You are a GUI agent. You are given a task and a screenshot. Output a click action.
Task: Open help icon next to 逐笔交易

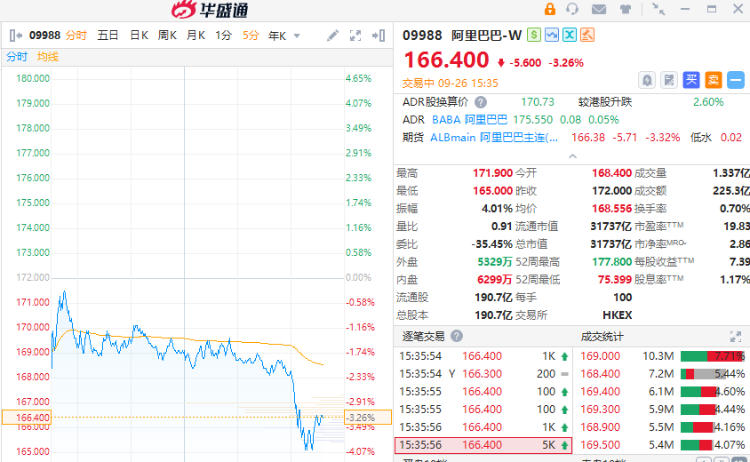457,336
